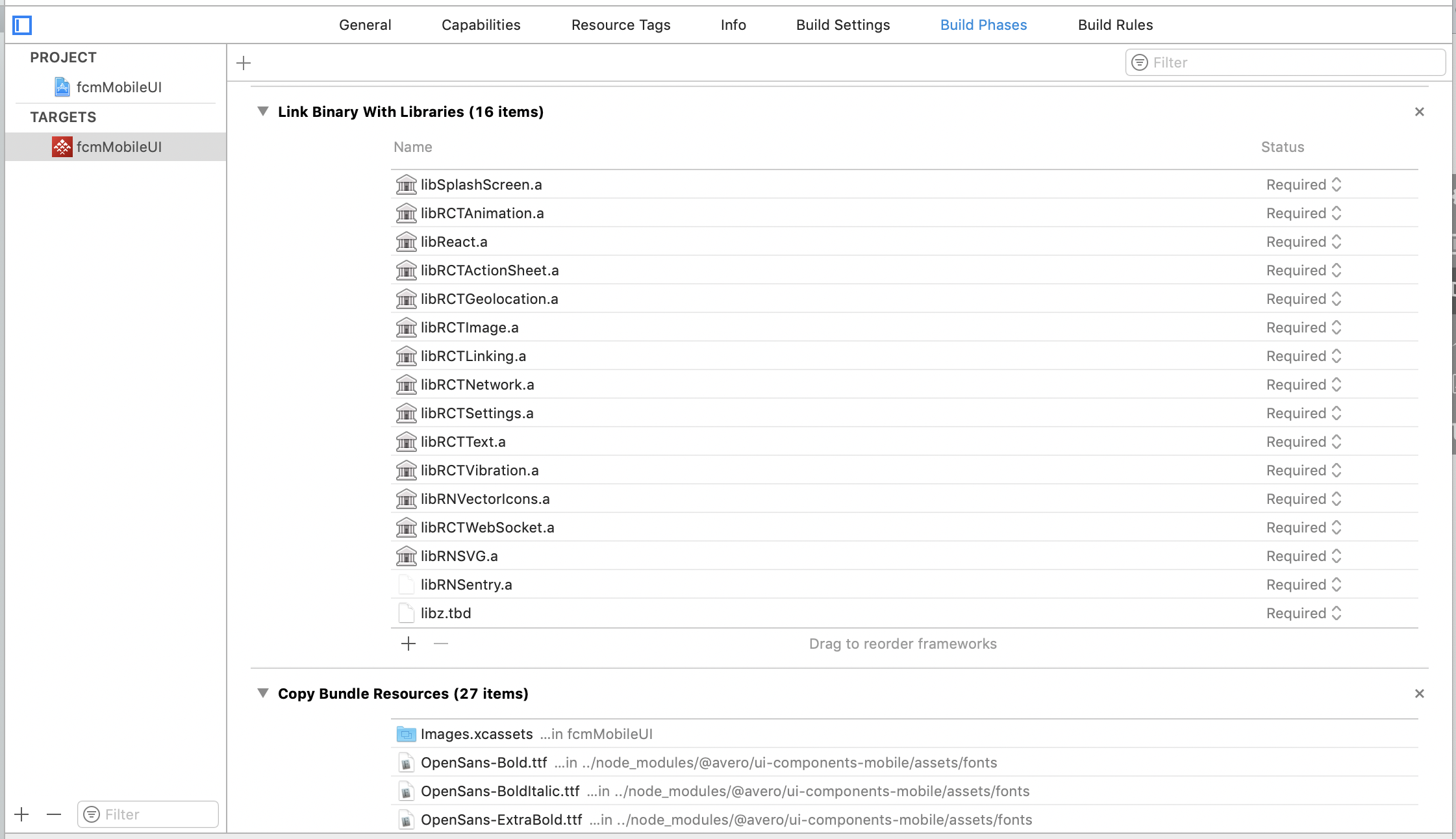
Task: Click the add build phase plus icon
Action: pos(244,63)
